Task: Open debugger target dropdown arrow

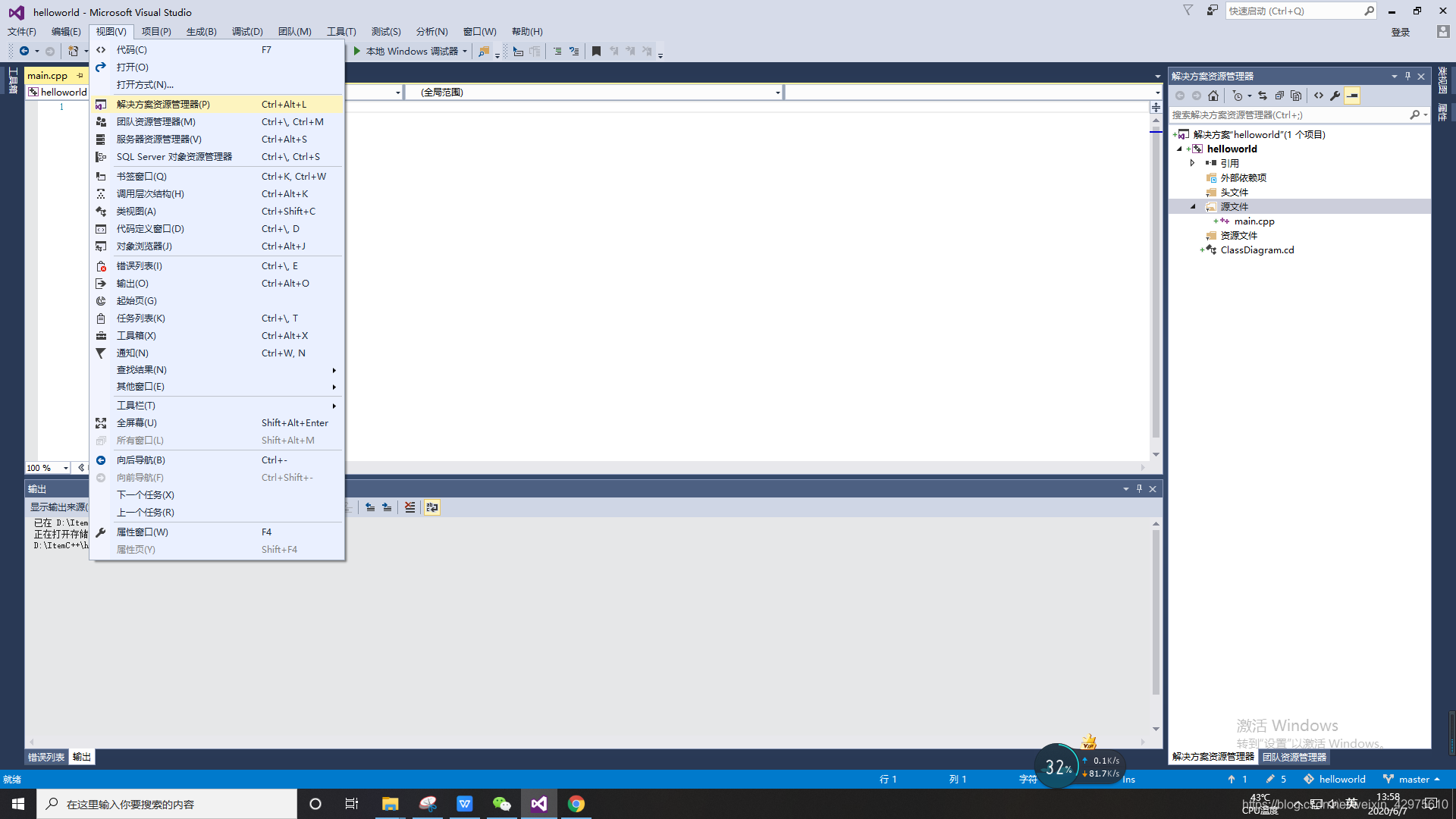Action: pyautogui.click(x=465, y=51)
